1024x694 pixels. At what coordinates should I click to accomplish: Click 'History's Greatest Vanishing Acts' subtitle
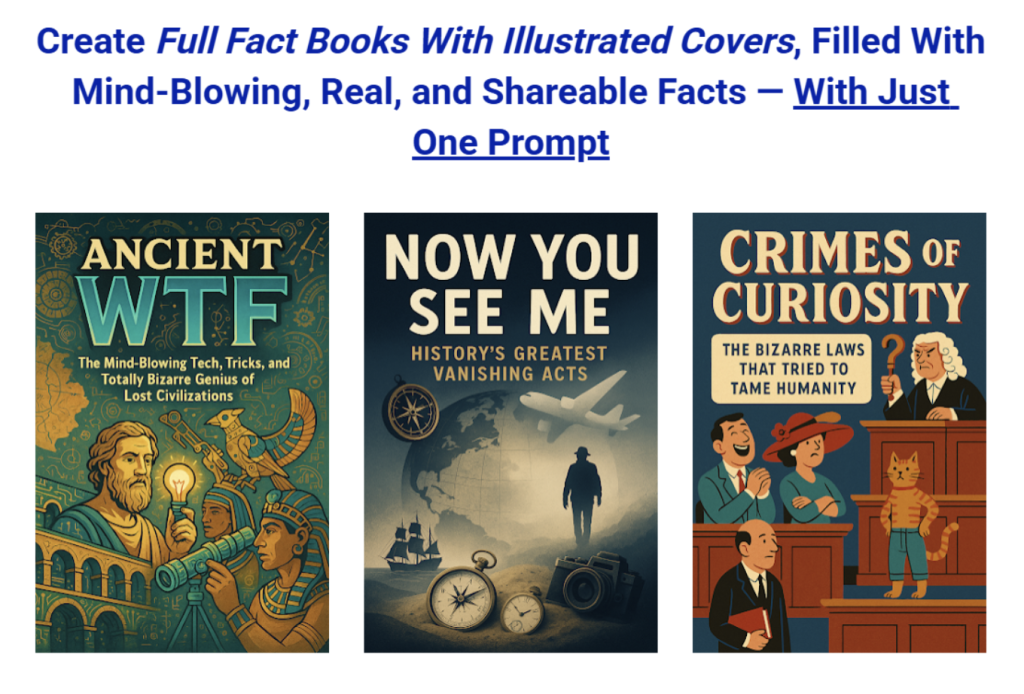(509, 364)
